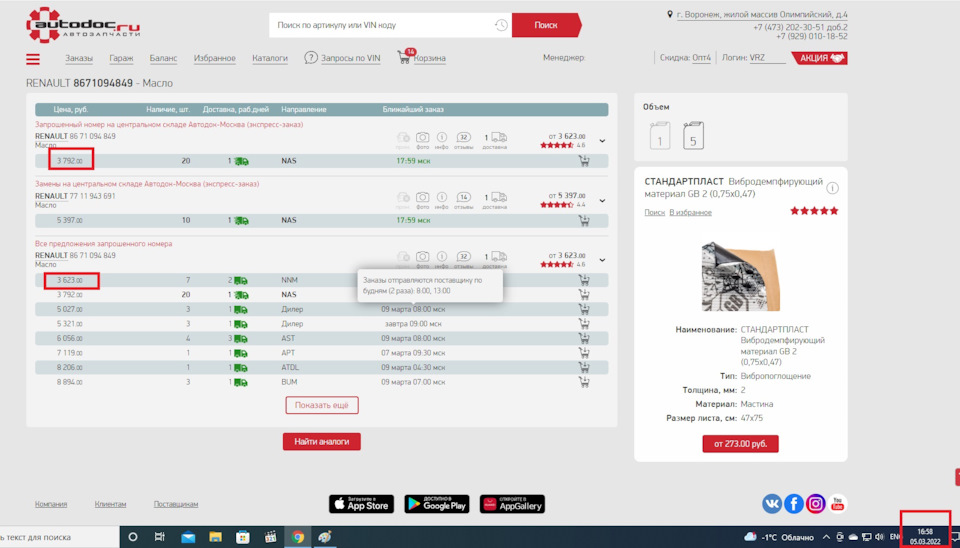Open the Каталоги menu item

point(270,58)
